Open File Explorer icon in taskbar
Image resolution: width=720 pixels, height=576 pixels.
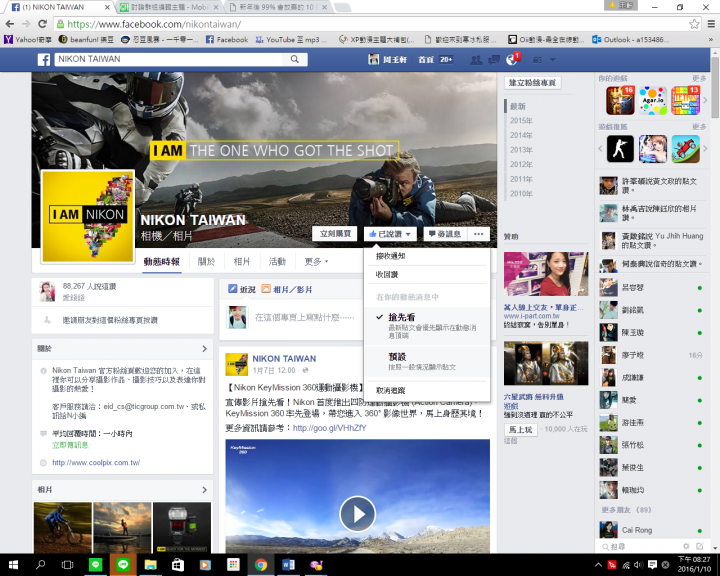(x=151, y=565)
